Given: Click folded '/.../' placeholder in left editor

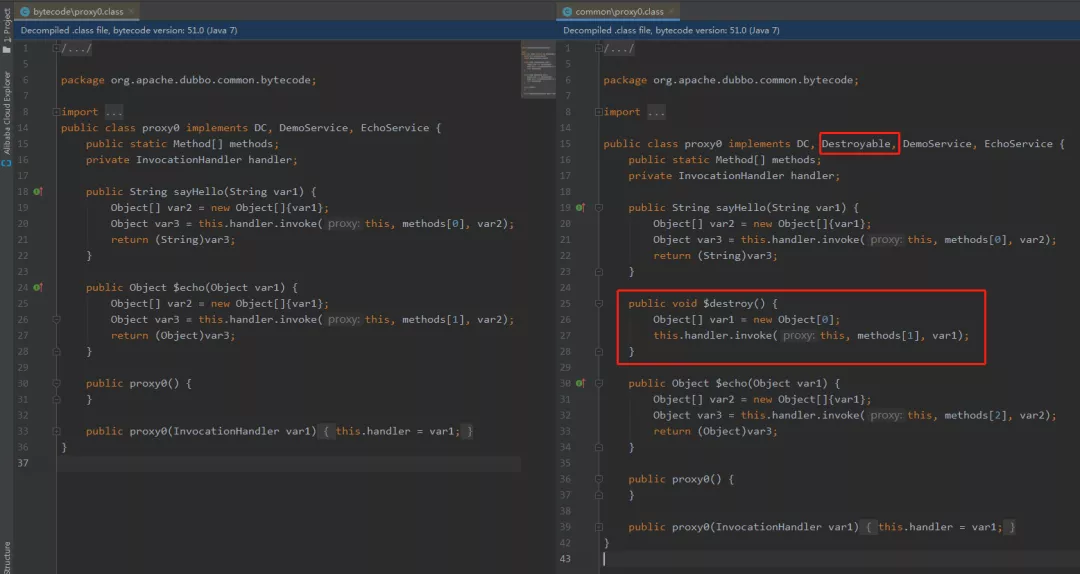Looking at the screenshot, I should pyautogui.click(x=76, y=48).
